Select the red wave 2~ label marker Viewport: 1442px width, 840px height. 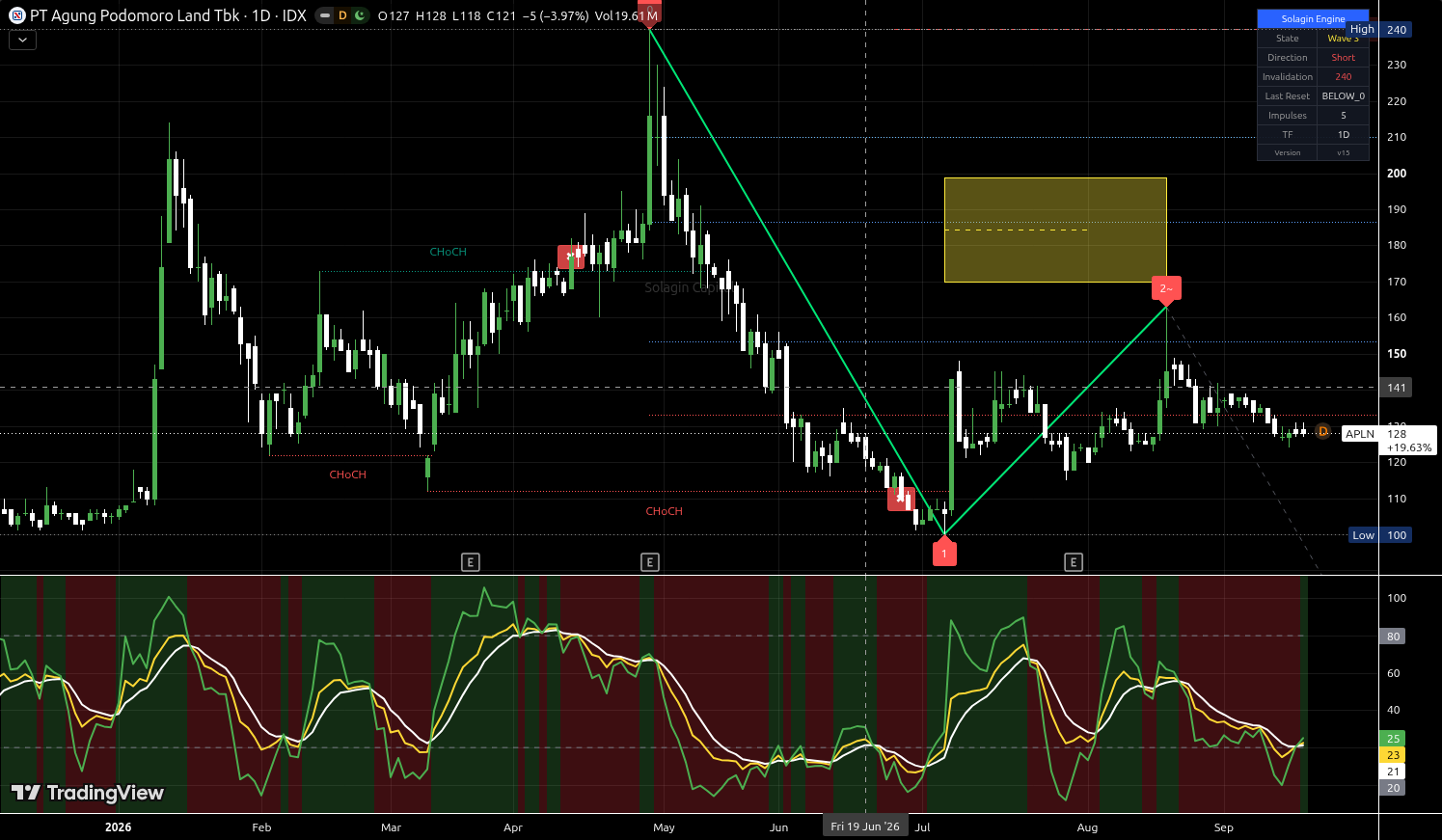tap(1166, 289)
